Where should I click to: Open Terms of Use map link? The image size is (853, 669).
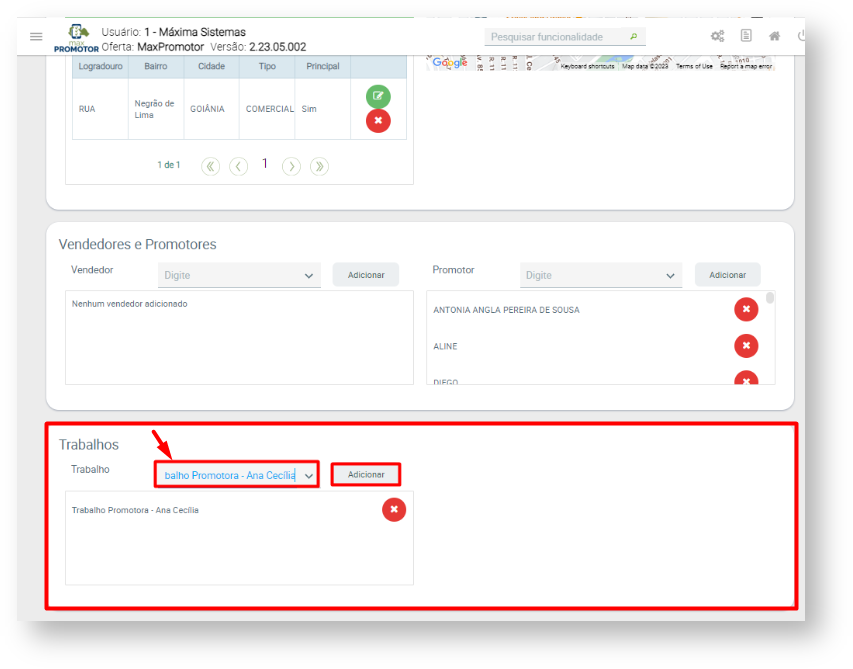694,66
